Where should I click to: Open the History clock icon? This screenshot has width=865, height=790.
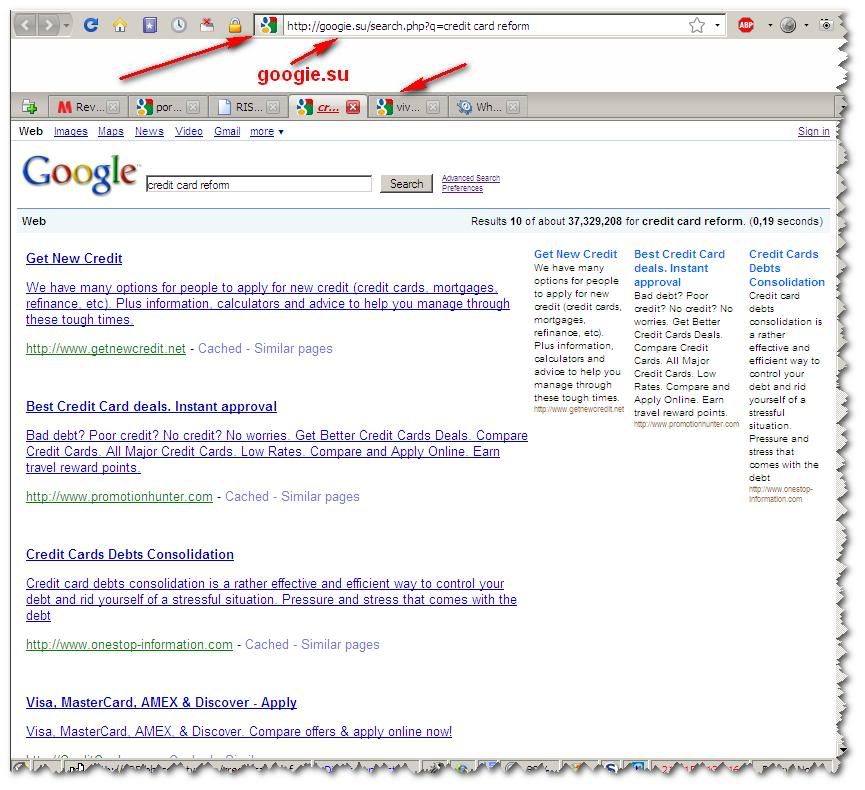pos(179,25)
